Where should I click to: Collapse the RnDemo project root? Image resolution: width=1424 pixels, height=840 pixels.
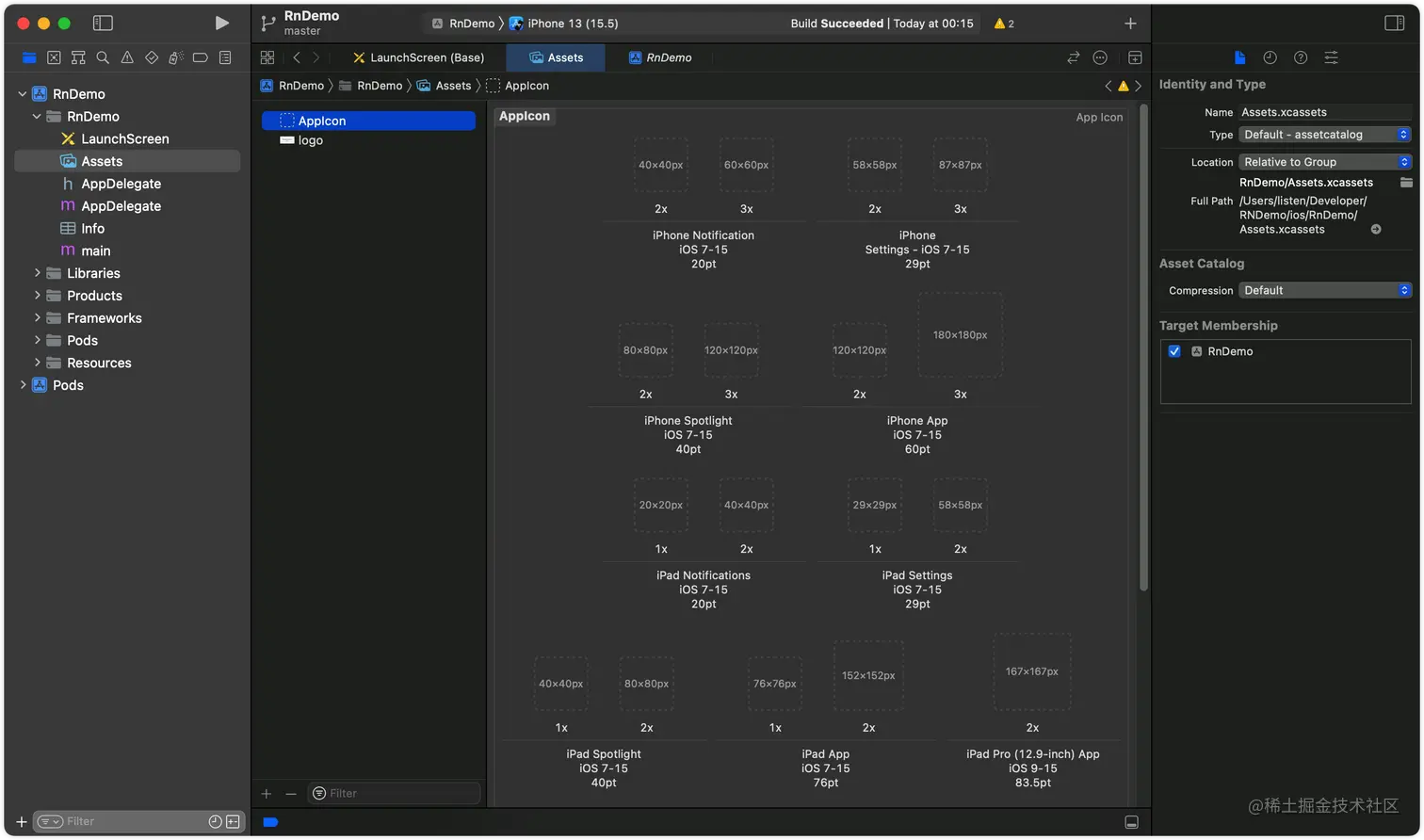click(23, 94)
